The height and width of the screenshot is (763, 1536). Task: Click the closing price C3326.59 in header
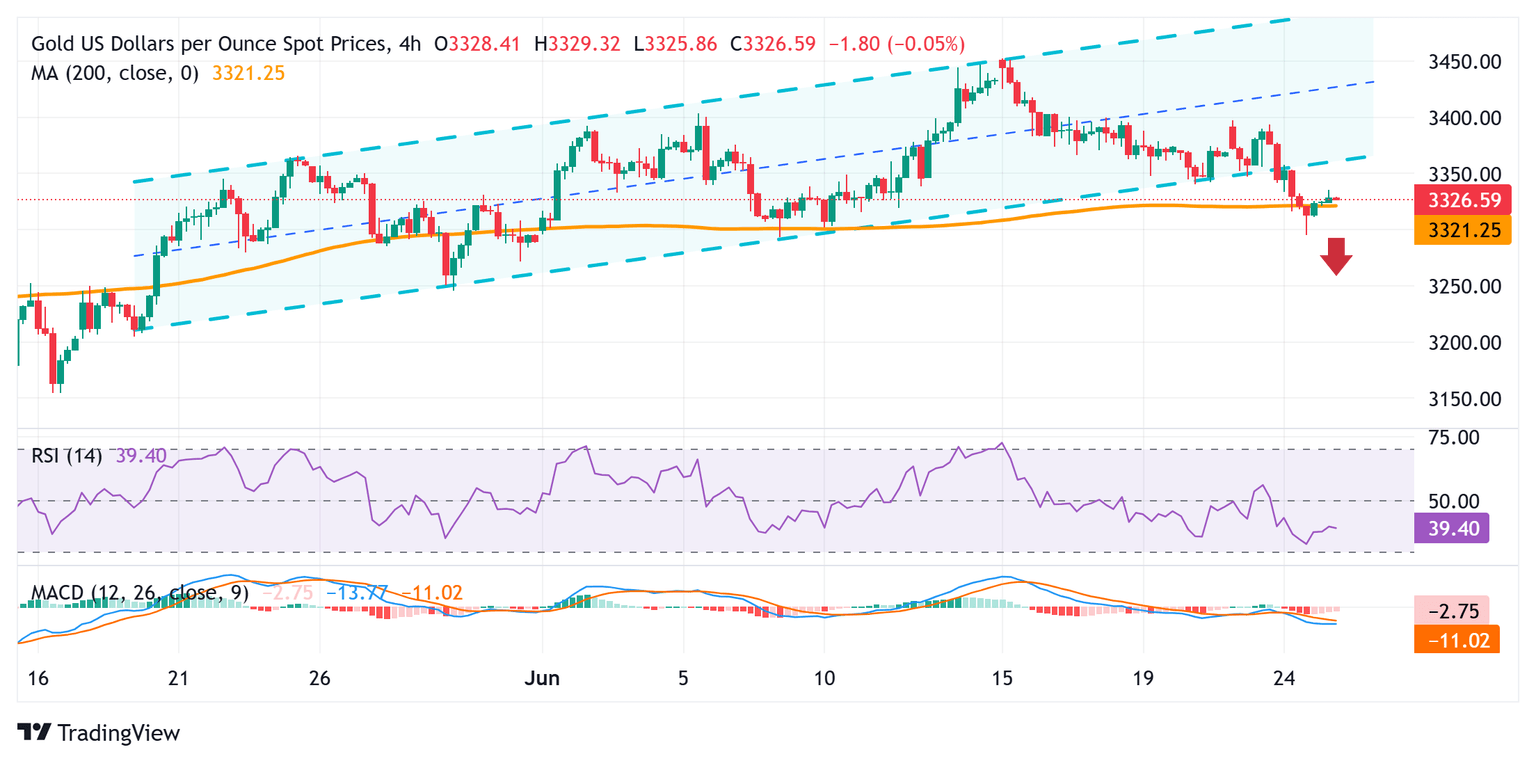pos(773,44)
